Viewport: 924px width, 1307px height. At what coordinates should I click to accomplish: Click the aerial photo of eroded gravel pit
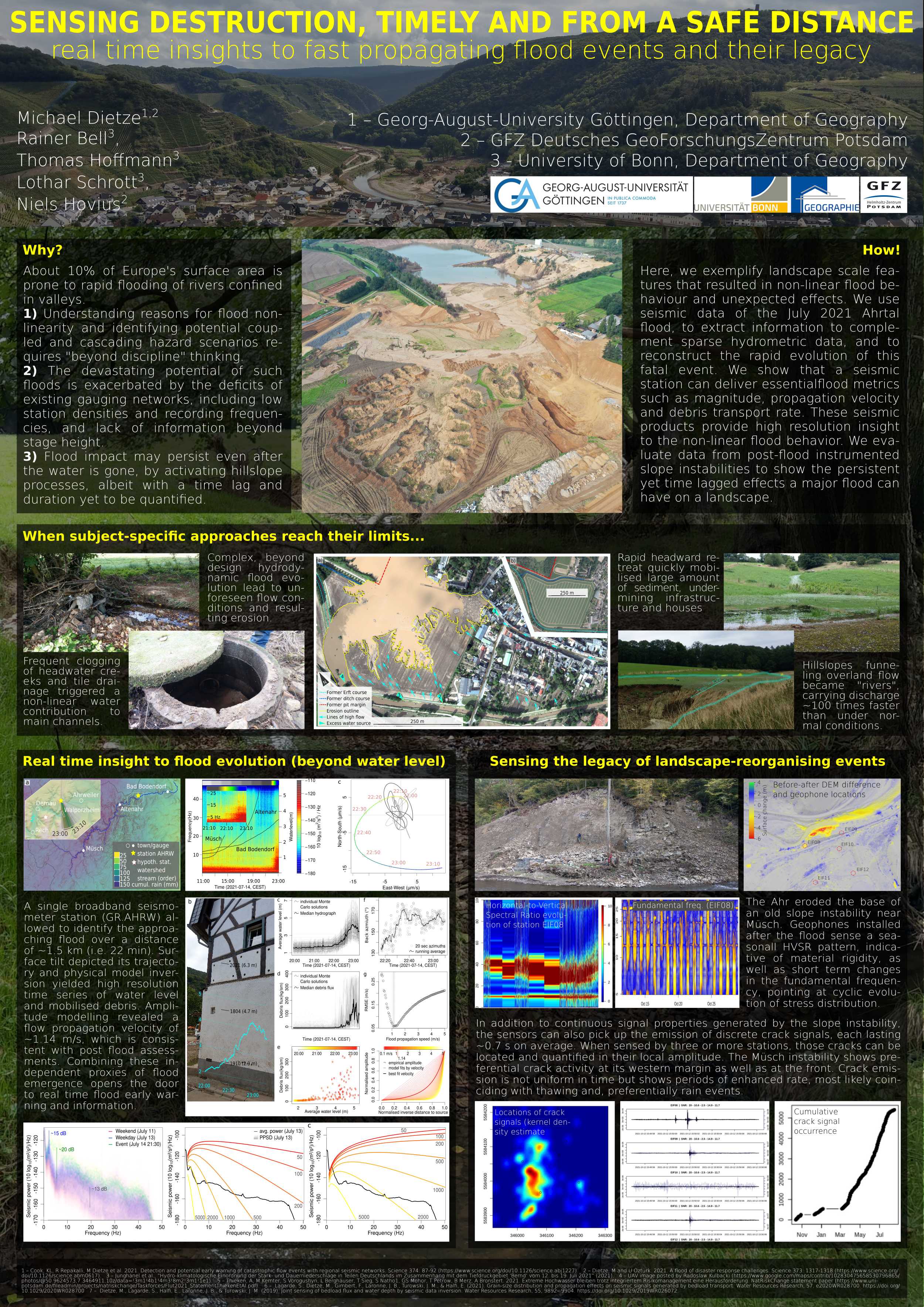click(461, 375)
